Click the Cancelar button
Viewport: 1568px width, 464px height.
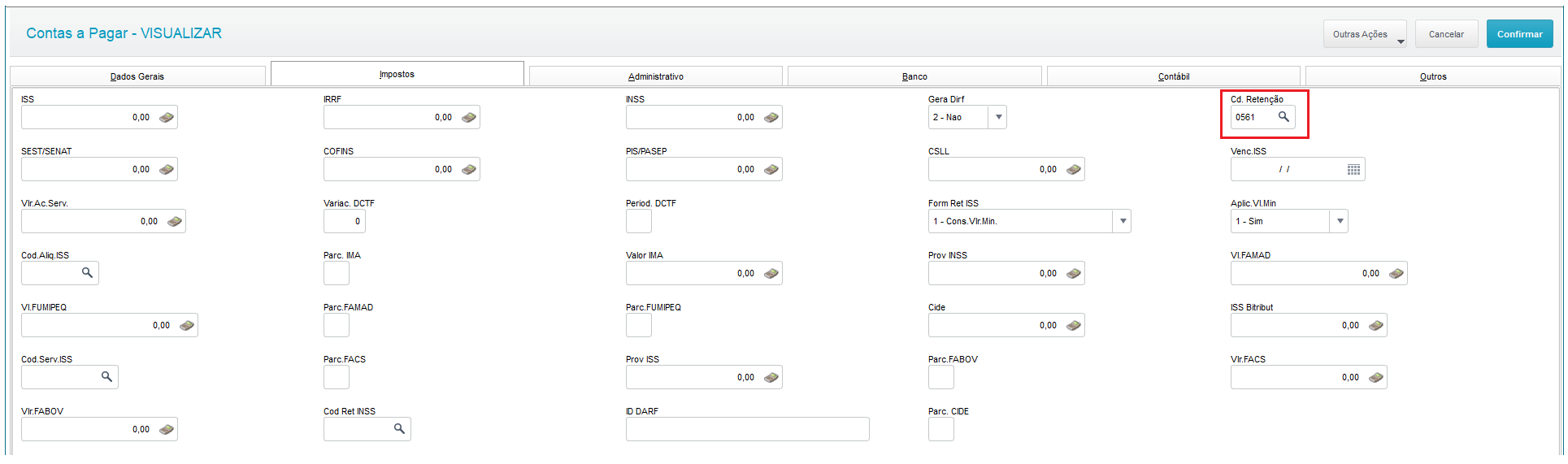pyautogui.click(x=1446, y=34)
